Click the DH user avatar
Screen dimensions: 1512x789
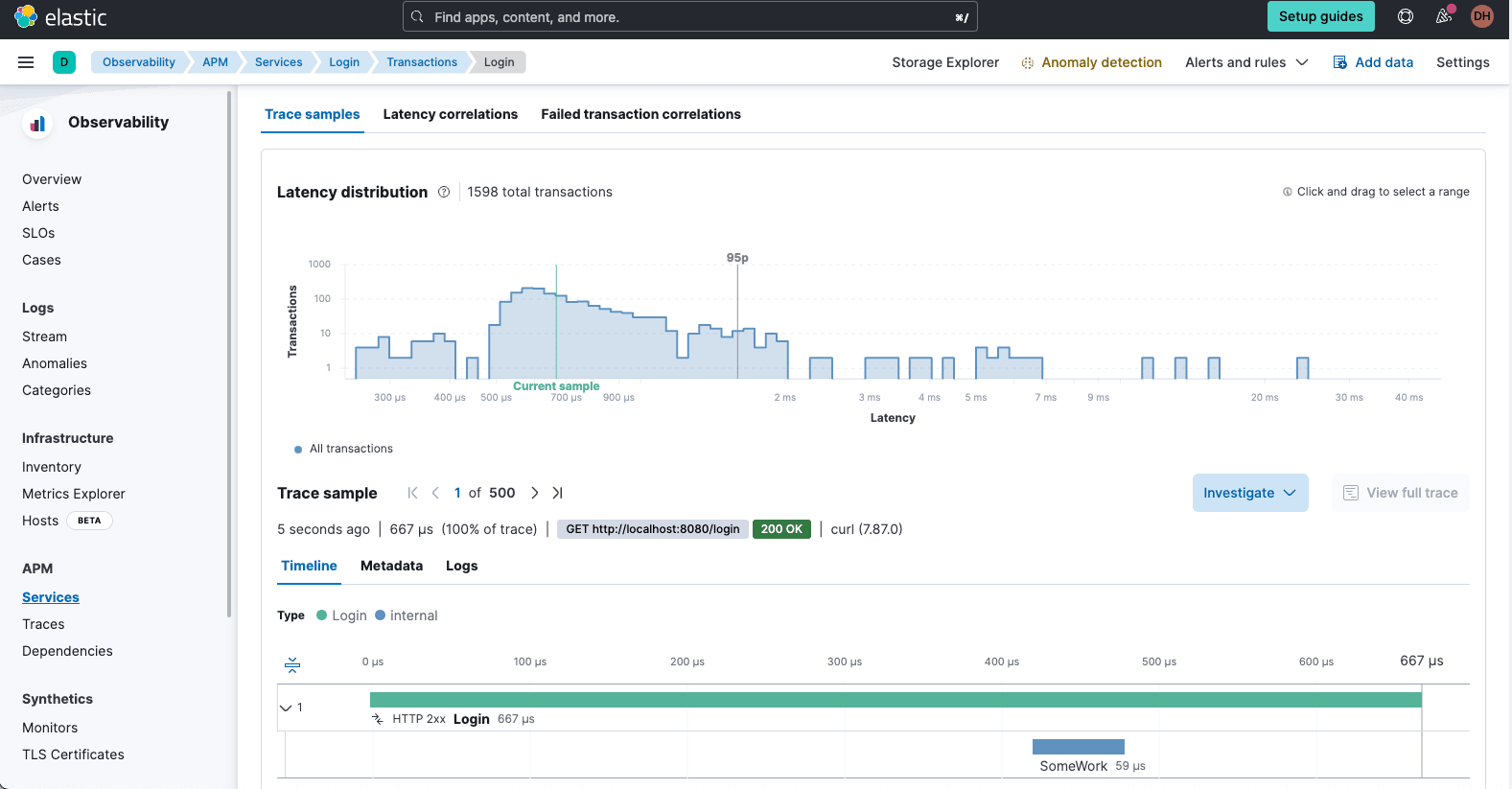pyautogui.click(x=1482, y=16)
